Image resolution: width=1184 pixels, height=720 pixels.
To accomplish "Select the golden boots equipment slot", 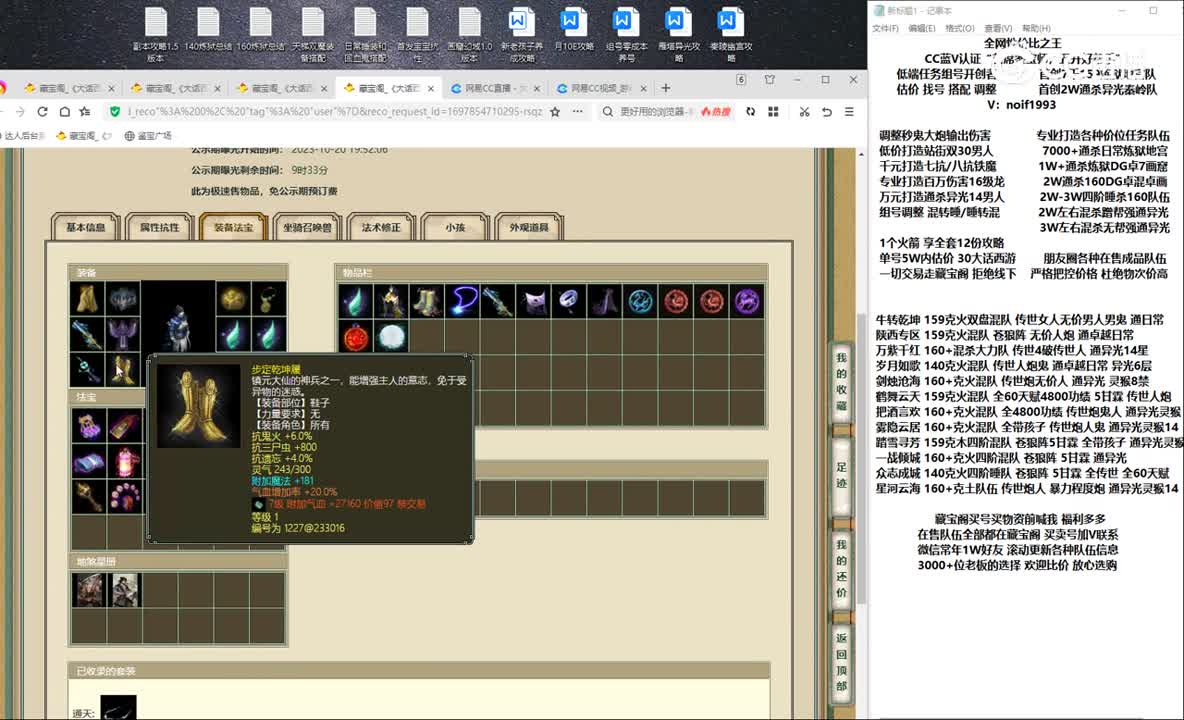I will pyautogui.click(x=123, y=370).
